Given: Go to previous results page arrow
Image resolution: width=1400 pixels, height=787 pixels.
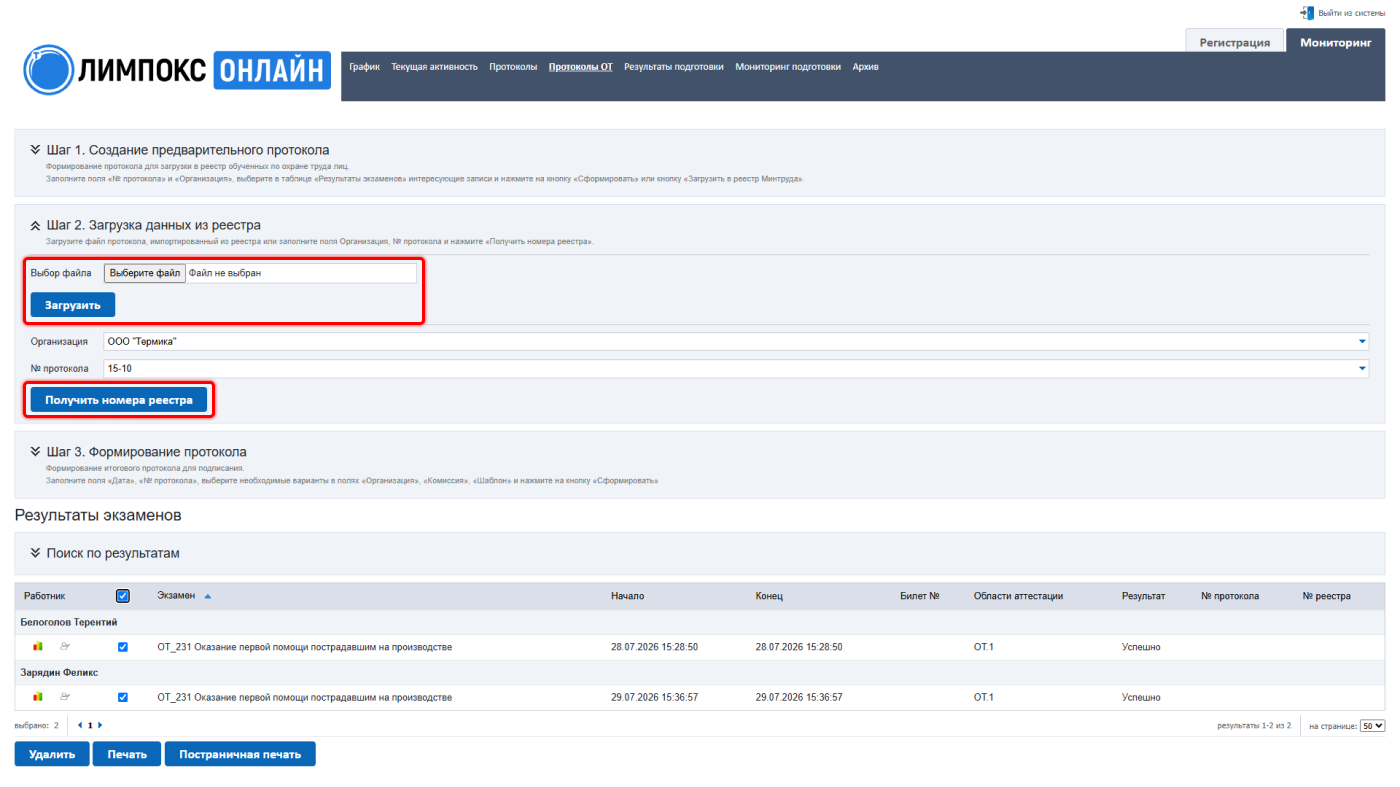Looking at the screenshot, I should click(x=80, y=725).
